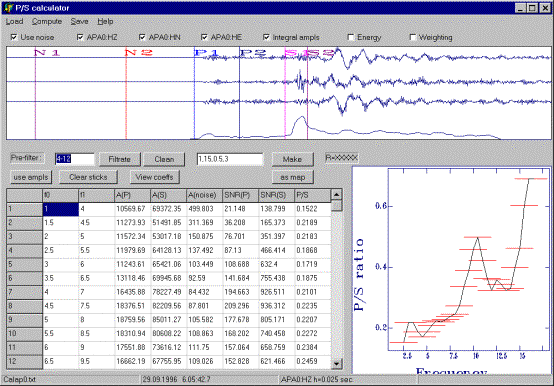Toggle the Use noise checkbox
The image size is (554, 386).
(x=14, y=37)
